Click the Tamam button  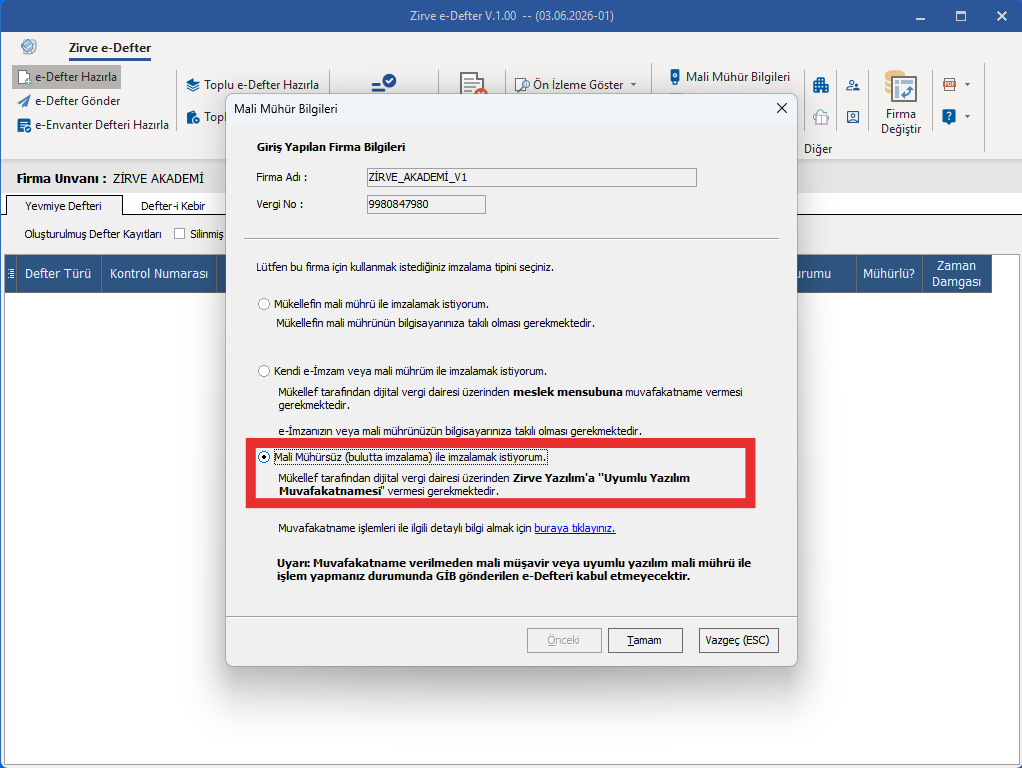coord(645,641)
